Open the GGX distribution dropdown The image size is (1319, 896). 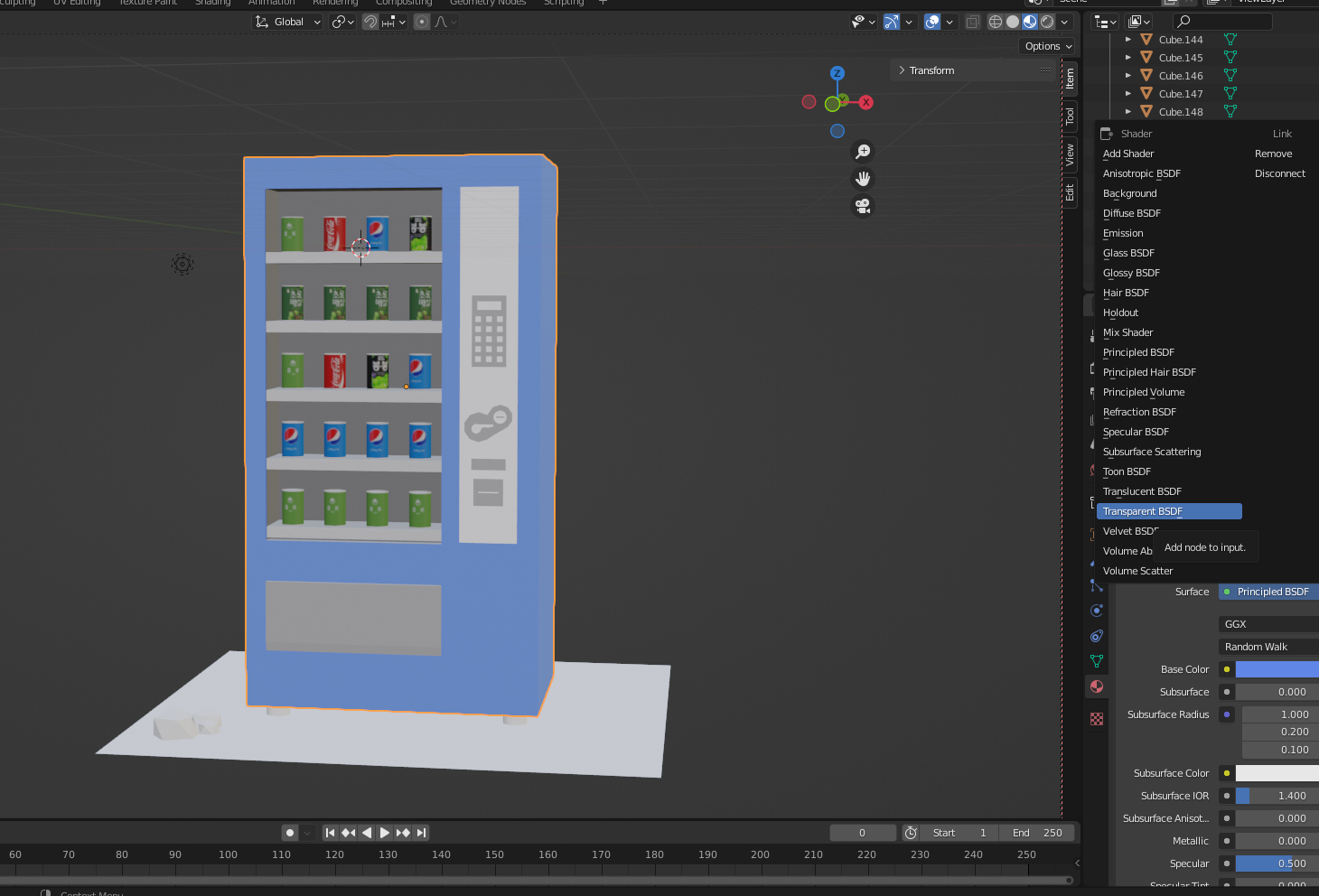point(1268,624)
